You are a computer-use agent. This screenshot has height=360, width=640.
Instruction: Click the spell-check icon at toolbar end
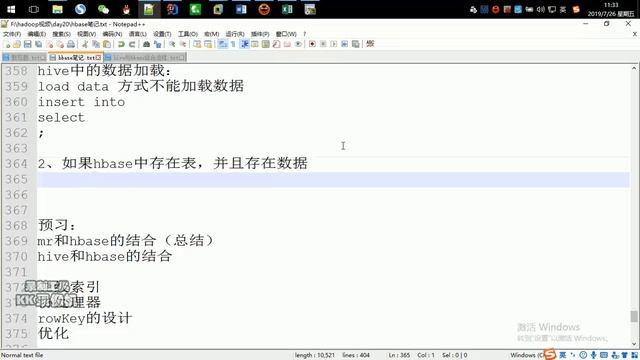coord(370,44)
